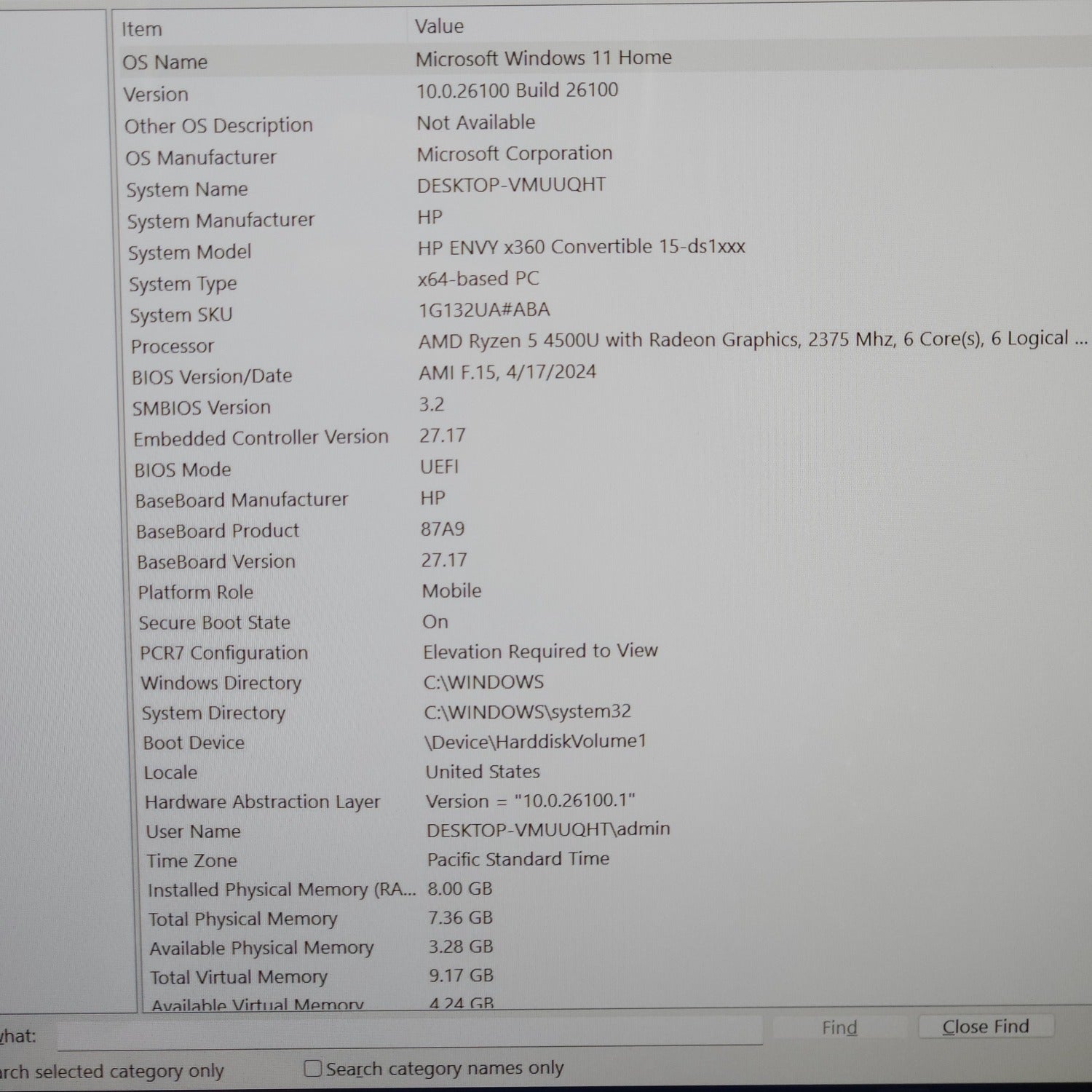Select the Secure Boot State row

(214, 623)
